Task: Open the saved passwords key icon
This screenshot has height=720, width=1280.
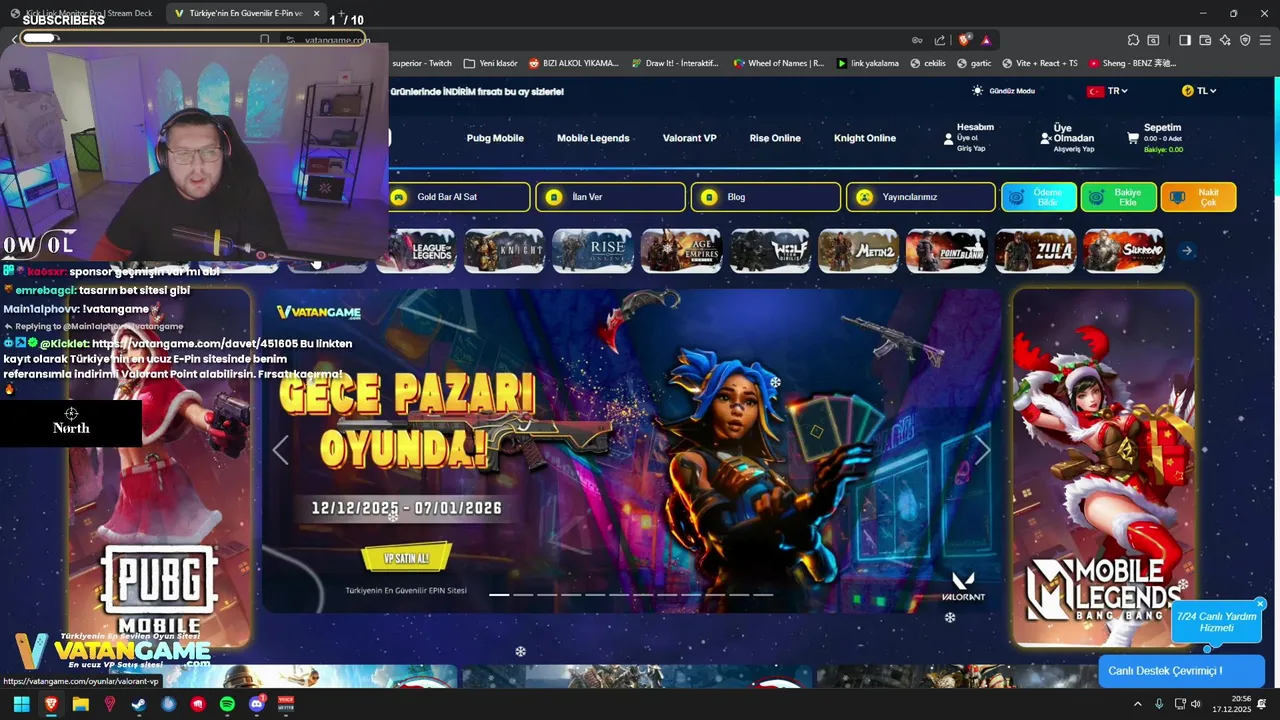Action: coord(917,40)
